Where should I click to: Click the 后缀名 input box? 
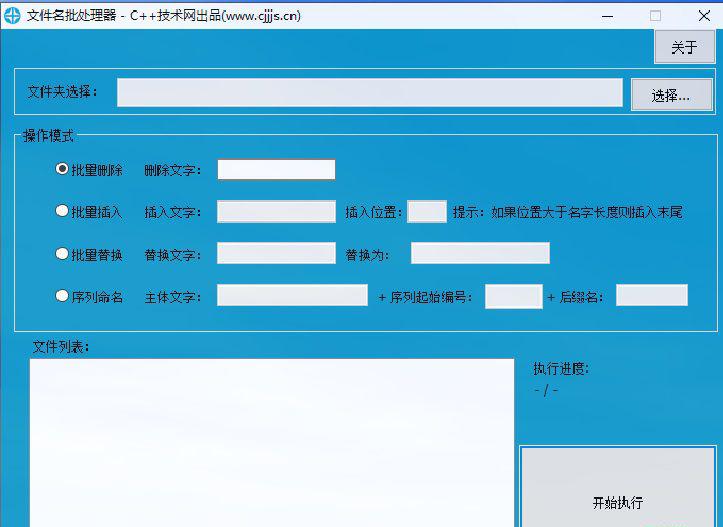pos(652,295)
